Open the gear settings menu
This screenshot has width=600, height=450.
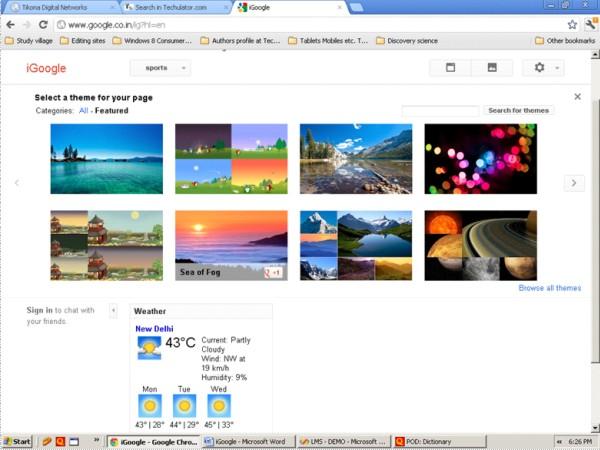(543, 68)
